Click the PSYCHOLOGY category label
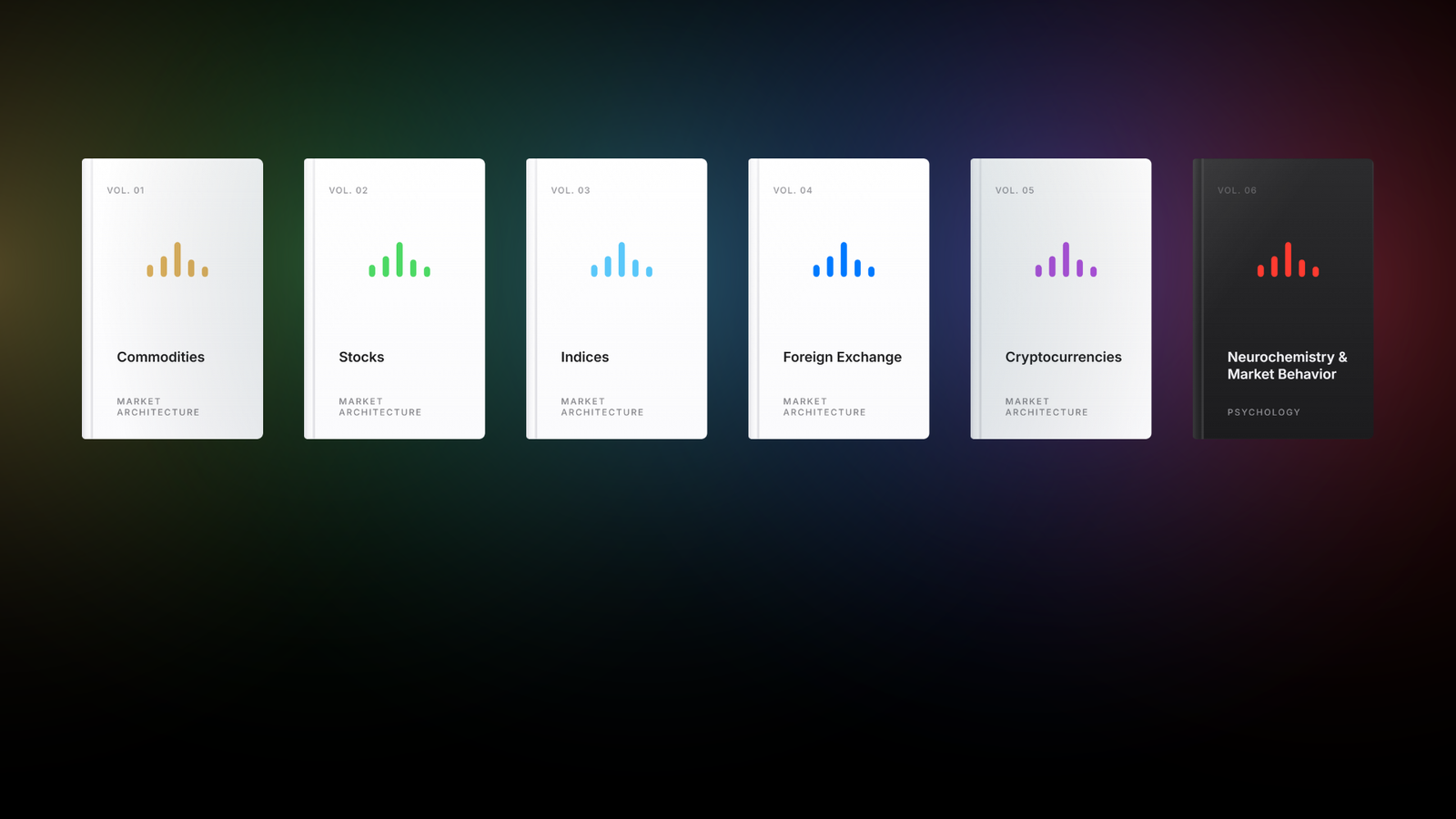1456x819 pixels. tap(1263, 412)
